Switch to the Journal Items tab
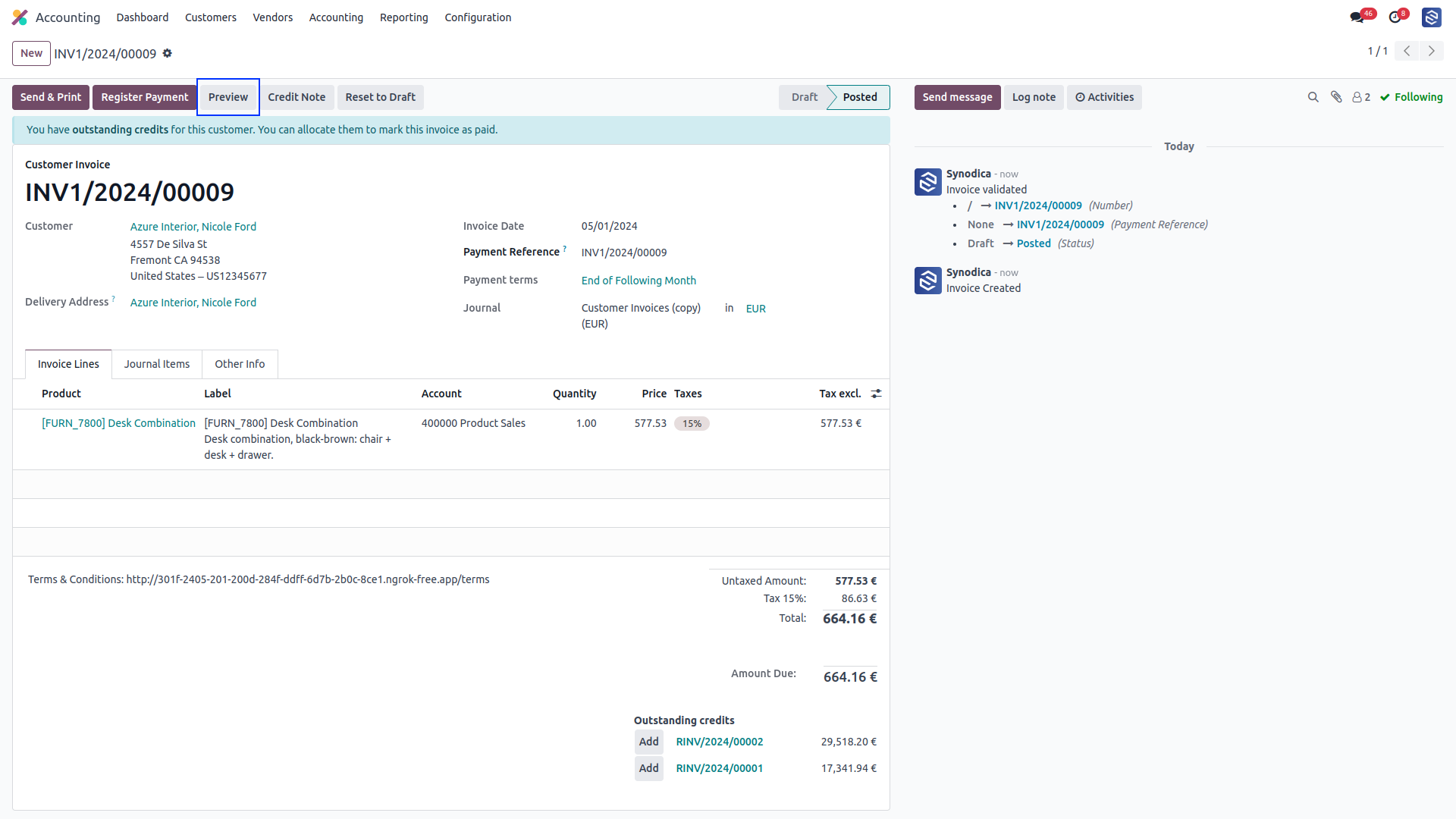The image size is (1456, 819). (x=157, y=364)
